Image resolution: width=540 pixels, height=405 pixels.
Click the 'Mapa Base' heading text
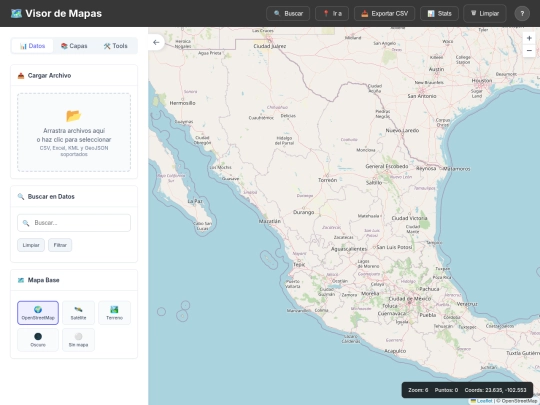(x=43, y=280)
